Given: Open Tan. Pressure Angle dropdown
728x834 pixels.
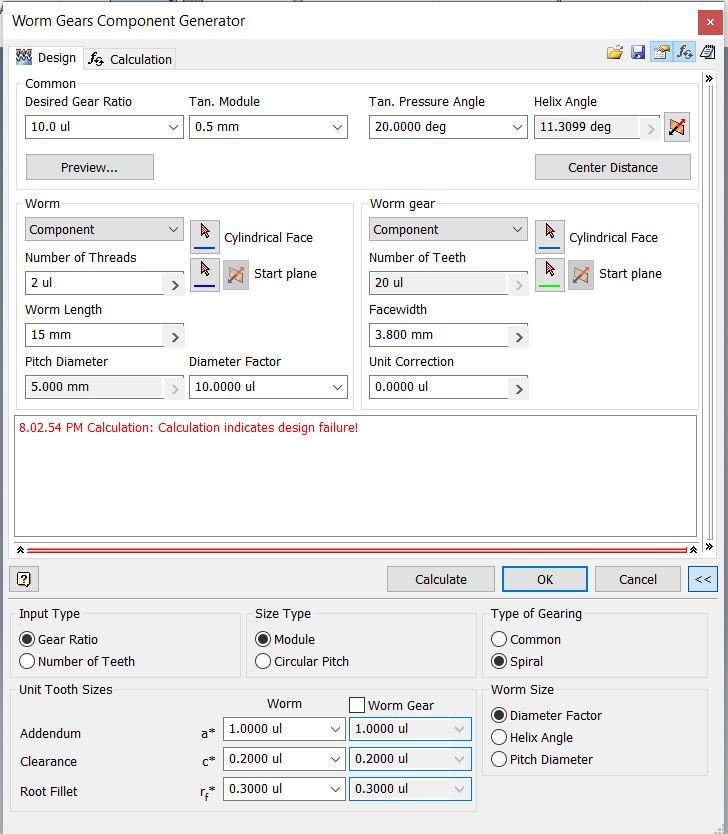Looking at the screenshot, I should (x=517, y=127).
